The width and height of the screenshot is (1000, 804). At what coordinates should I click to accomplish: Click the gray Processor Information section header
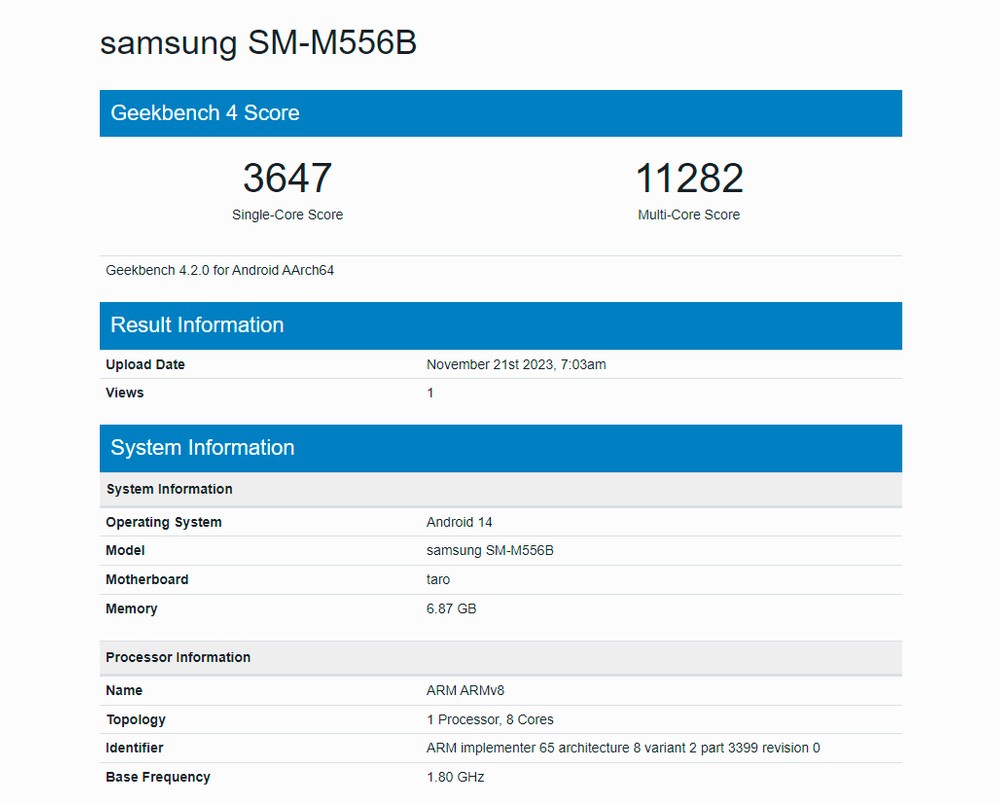pyautogui.click(x=500, y=657)
